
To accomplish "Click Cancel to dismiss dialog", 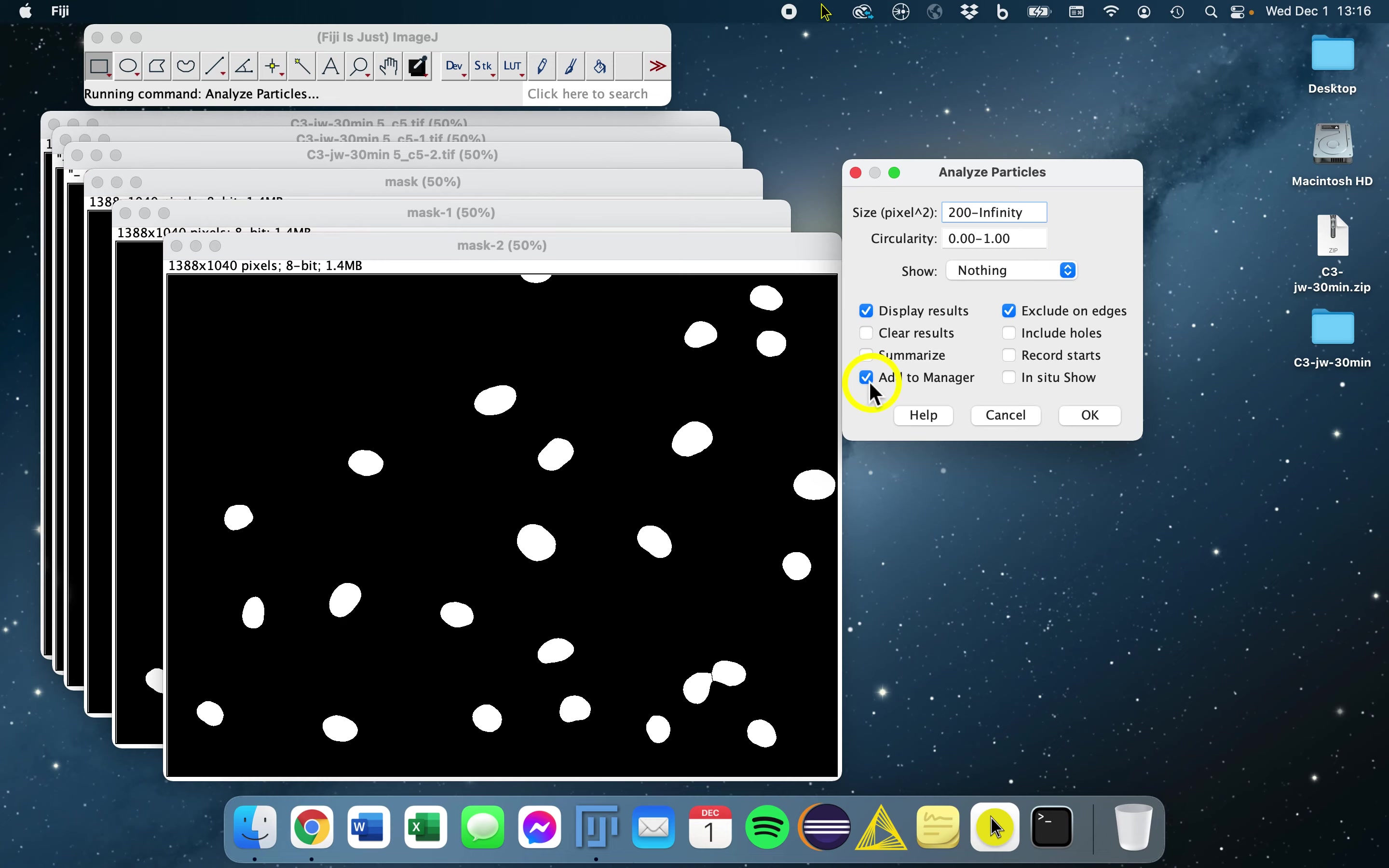I will (1005, 414).
